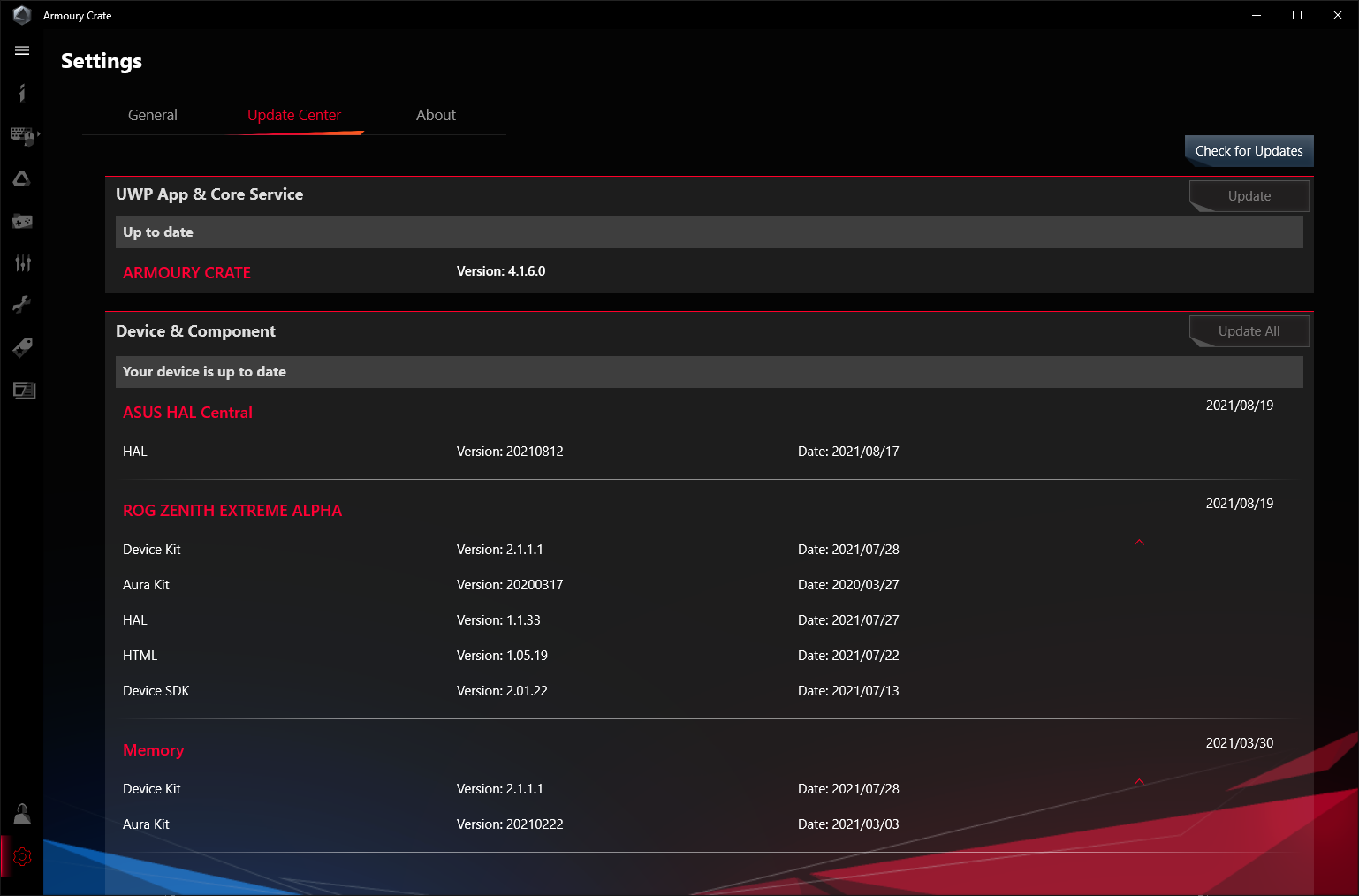The image size is (1359, 896).
Task: Click the ROG ZENITH EXTREME ALPHA heading
Action: [x=232, y=511]
